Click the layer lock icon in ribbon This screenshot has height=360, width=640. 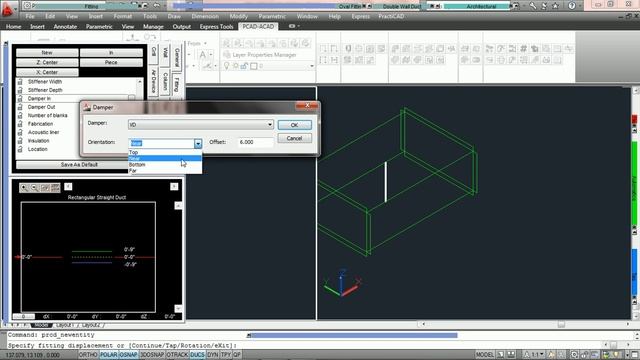pos(244,66)
